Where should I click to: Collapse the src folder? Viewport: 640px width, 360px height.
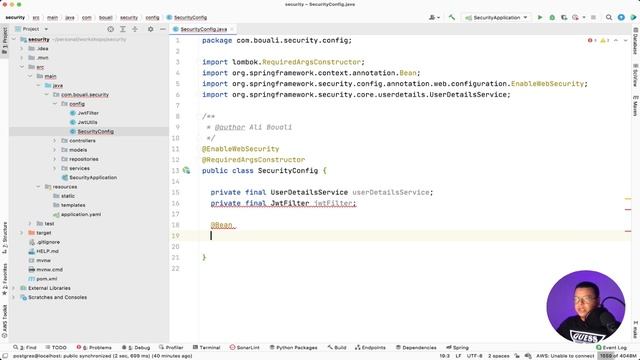[x=22, y=67]
